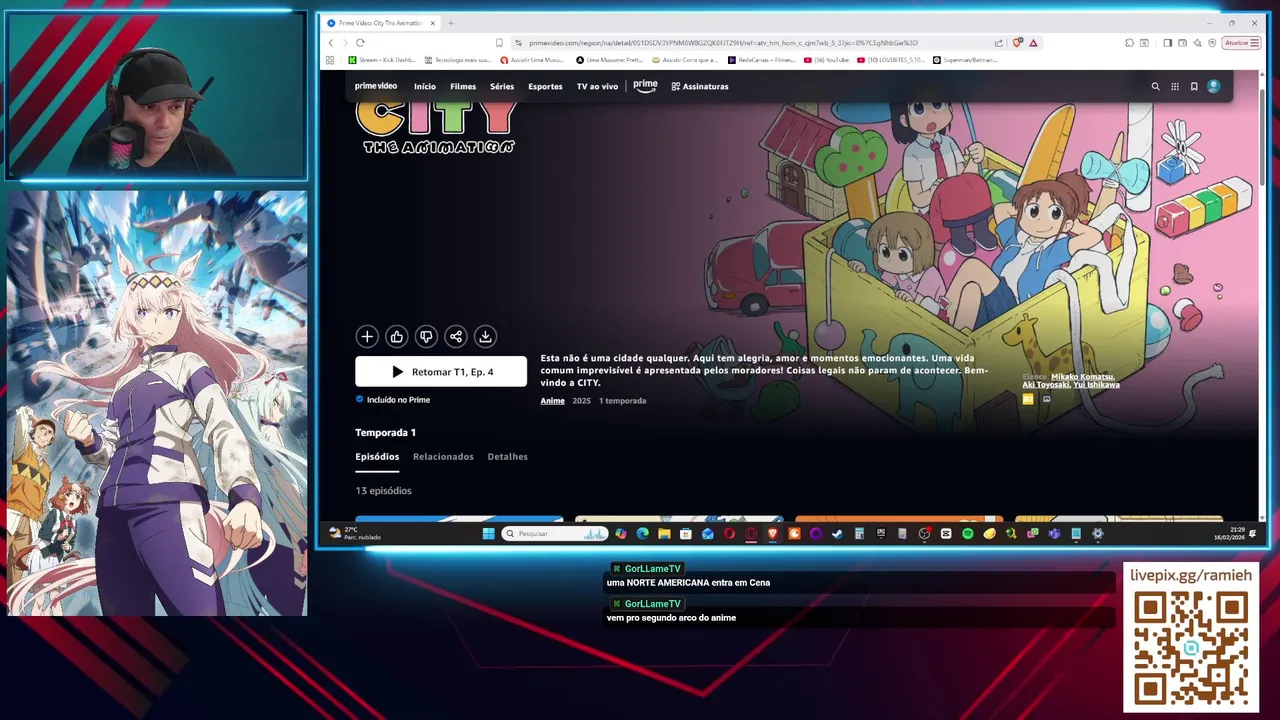This screenshot has width=1280, height=720.
Task: Open the Filmes navigation item
Action: (x=463, y=87)
